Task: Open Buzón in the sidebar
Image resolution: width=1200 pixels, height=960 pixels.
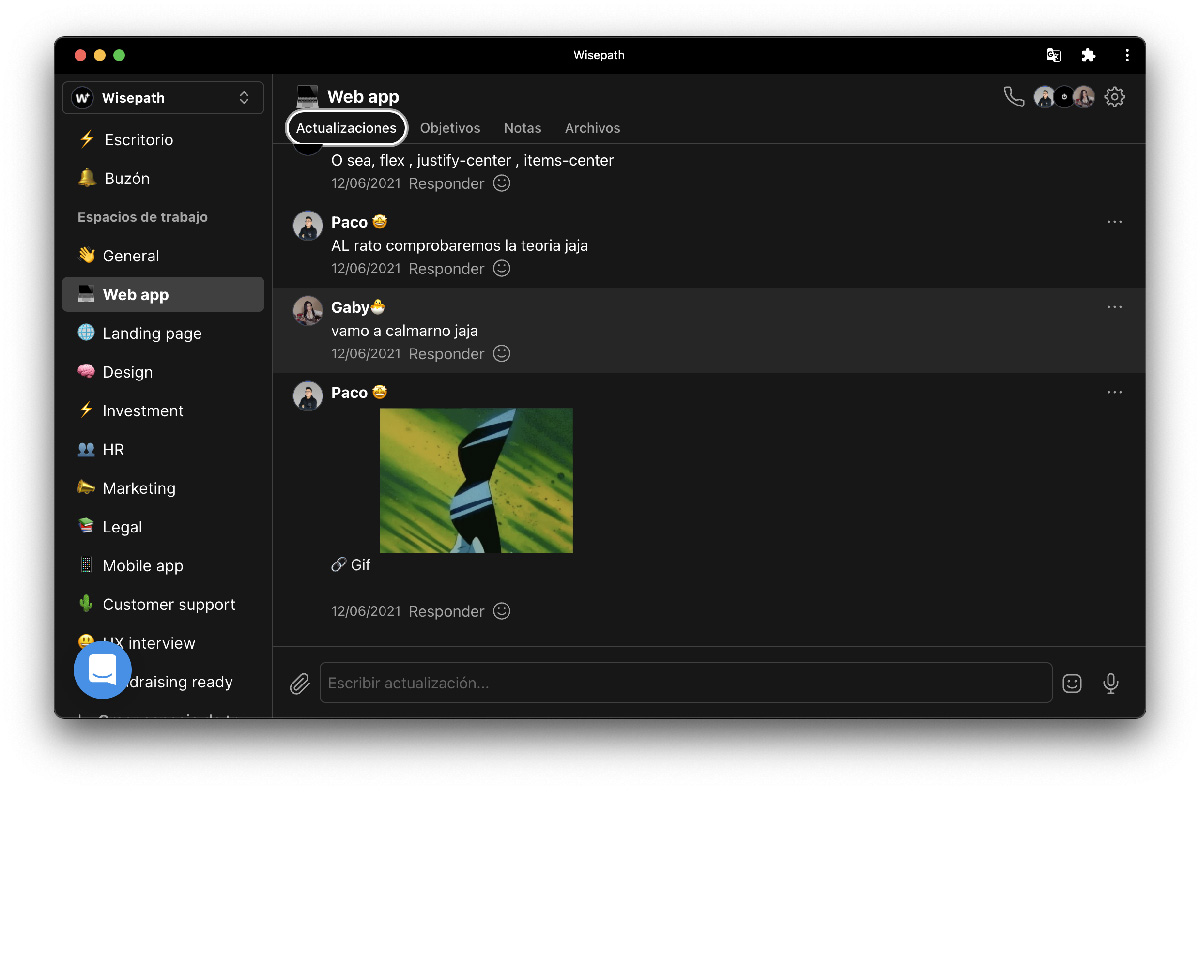Action: (x=163, y=178)
